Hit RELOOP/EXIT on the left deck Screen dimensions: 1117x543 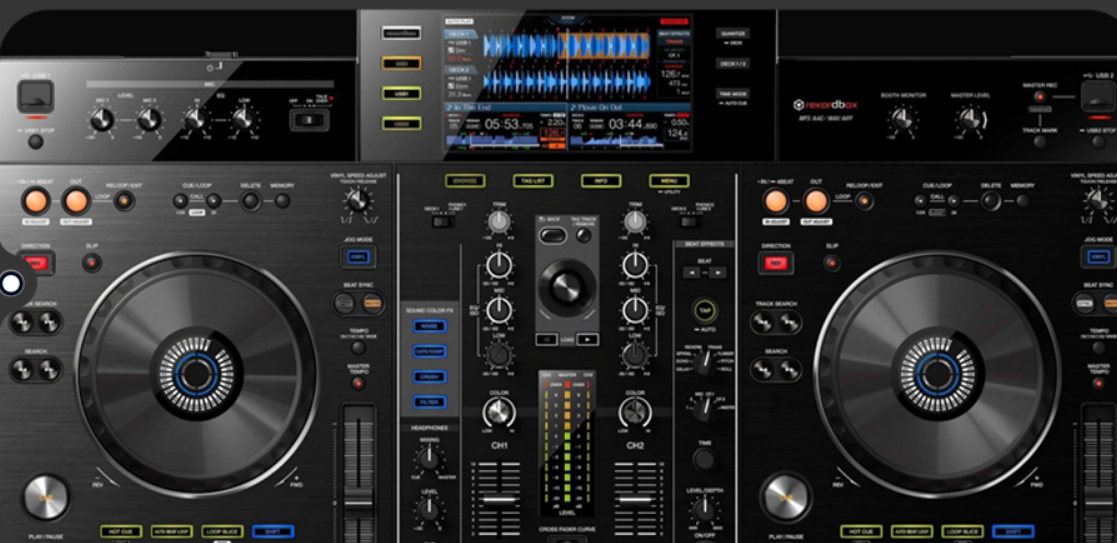coord(124,202)
